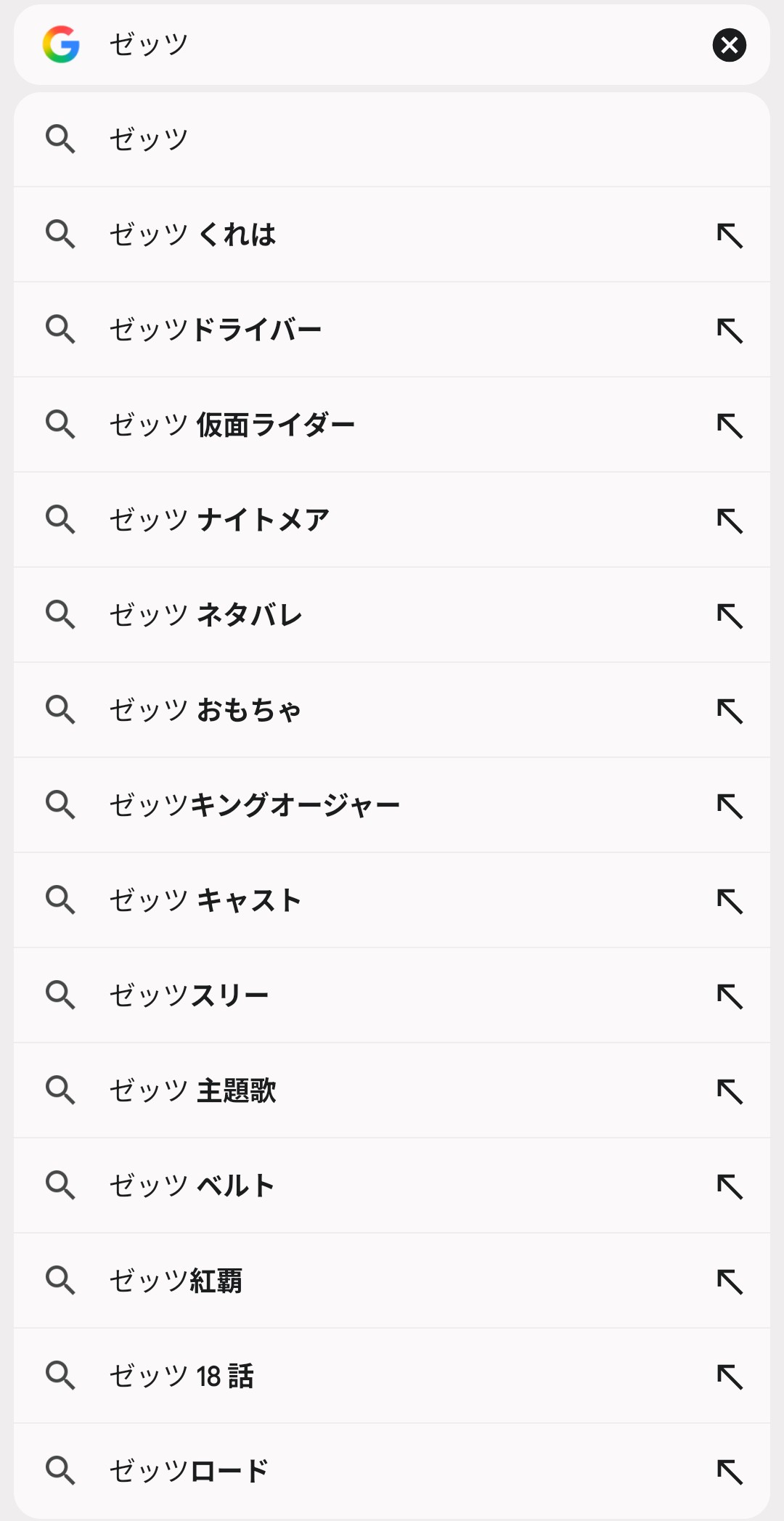Click the magnifier icon beside ゼッツ ネタバレ

[60, 615]
